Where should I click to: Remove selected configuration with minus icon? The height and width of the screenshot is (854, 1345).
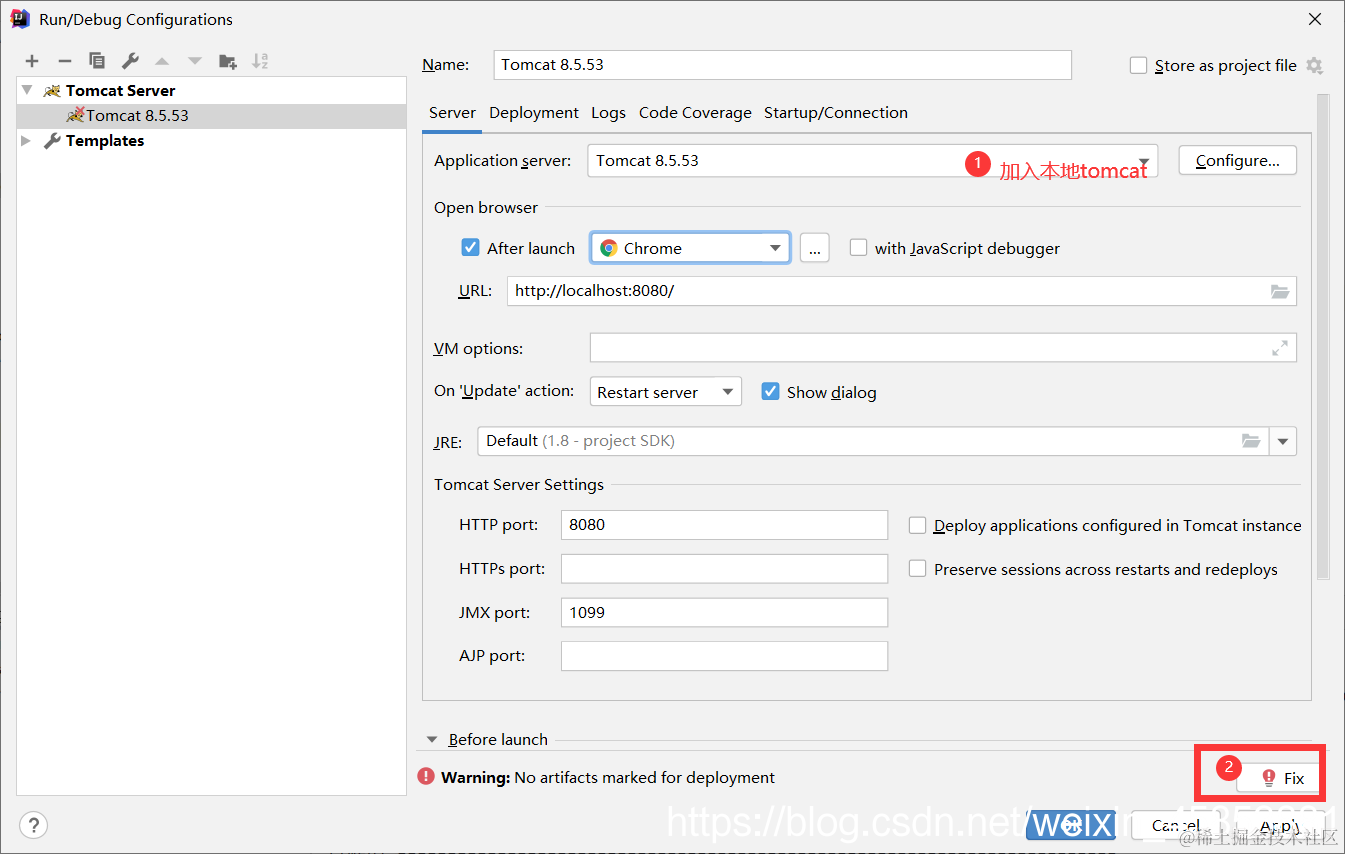click(65, 61)
